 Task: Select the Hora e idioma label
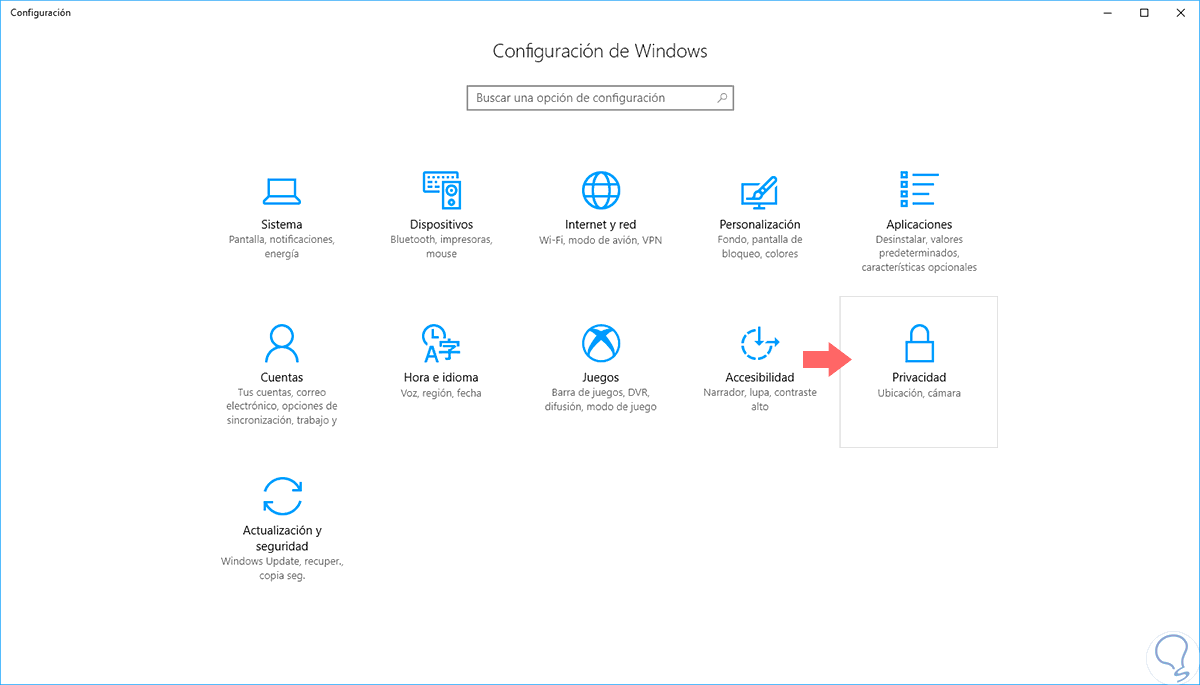coord(441,378)
